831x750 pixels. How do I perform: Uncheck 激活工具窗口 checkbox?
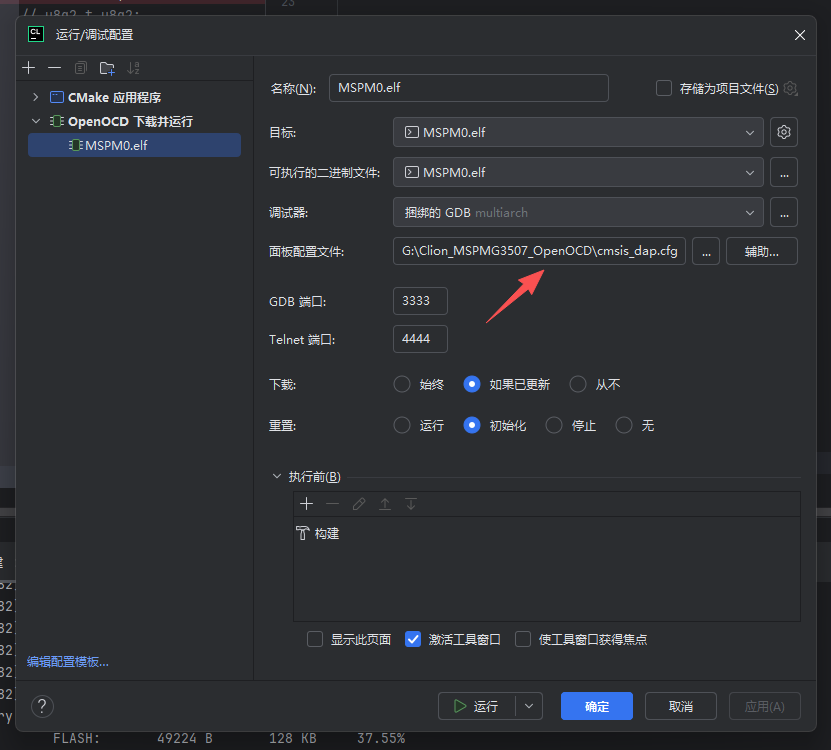coord(413,639)
